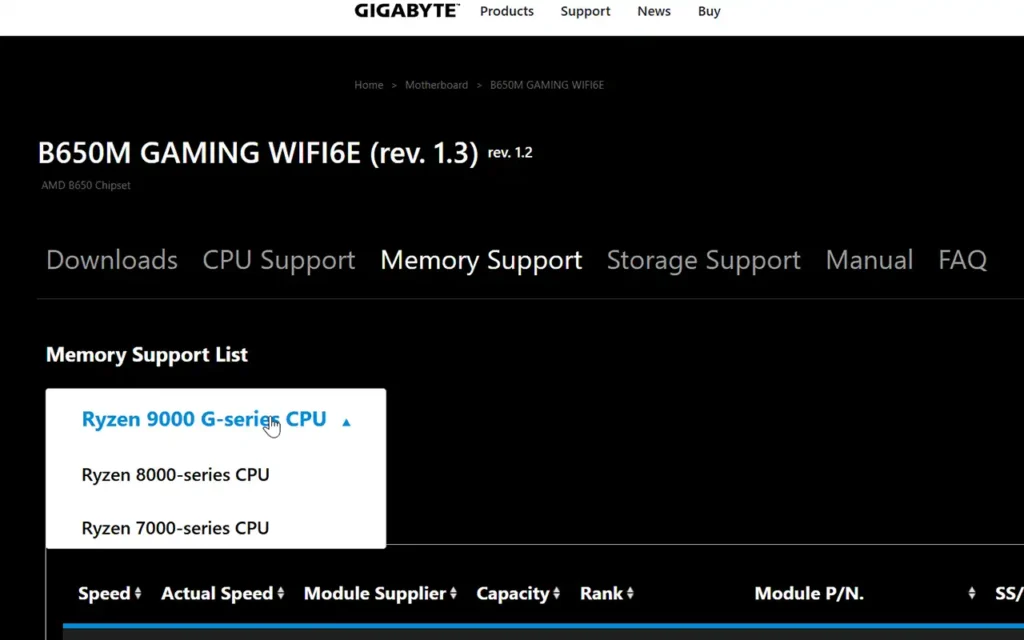Screen dimensions: 1024x640
Task: Sort by Rank column arrows
Action: (630, 593)
